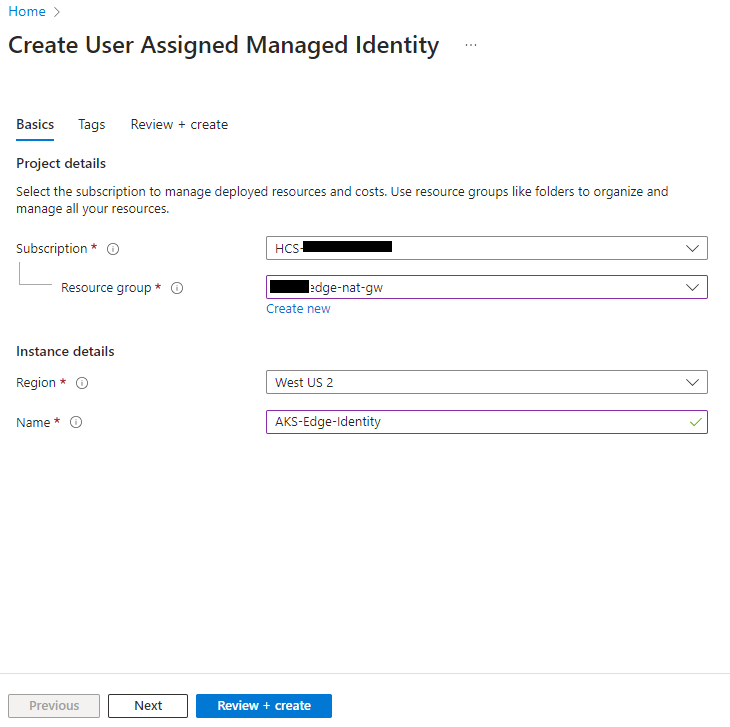Switch to the Basics tab

(35, 125)
